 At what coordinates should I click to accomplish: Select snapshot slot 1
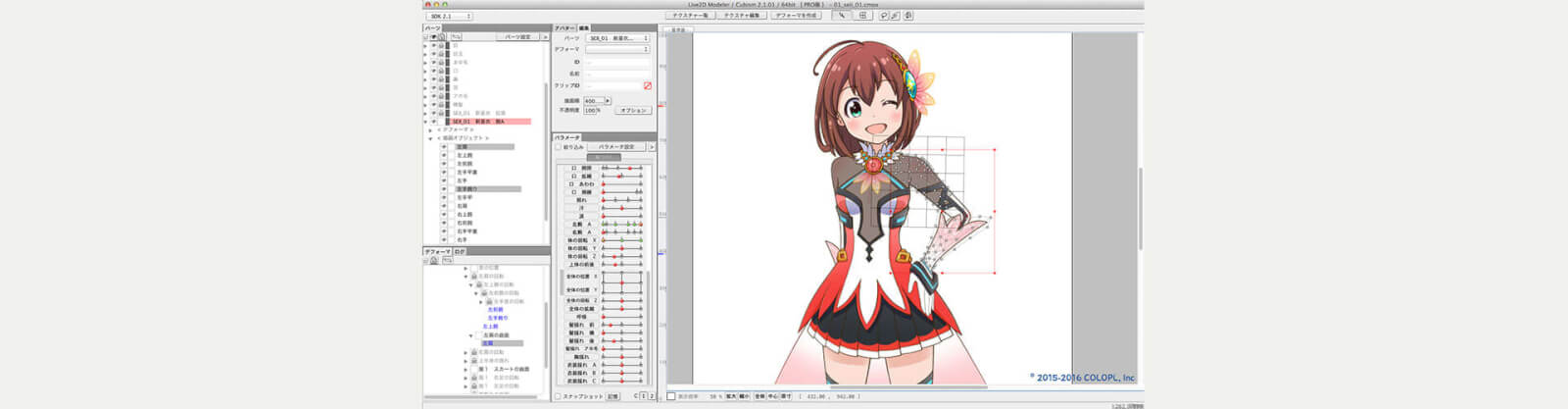[x=643, y=396]
